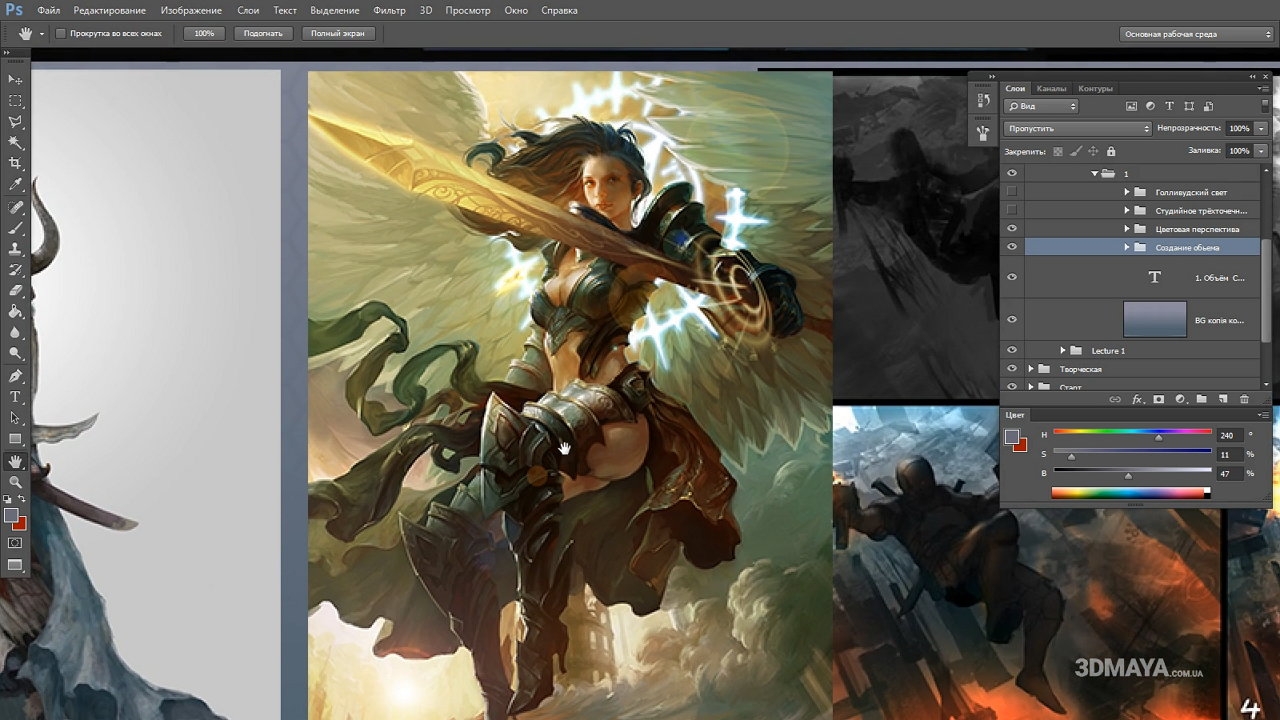Select the Crop tool
This screenshot has width=1280, height=720.
pyautogui.click(x=15, y=163)
